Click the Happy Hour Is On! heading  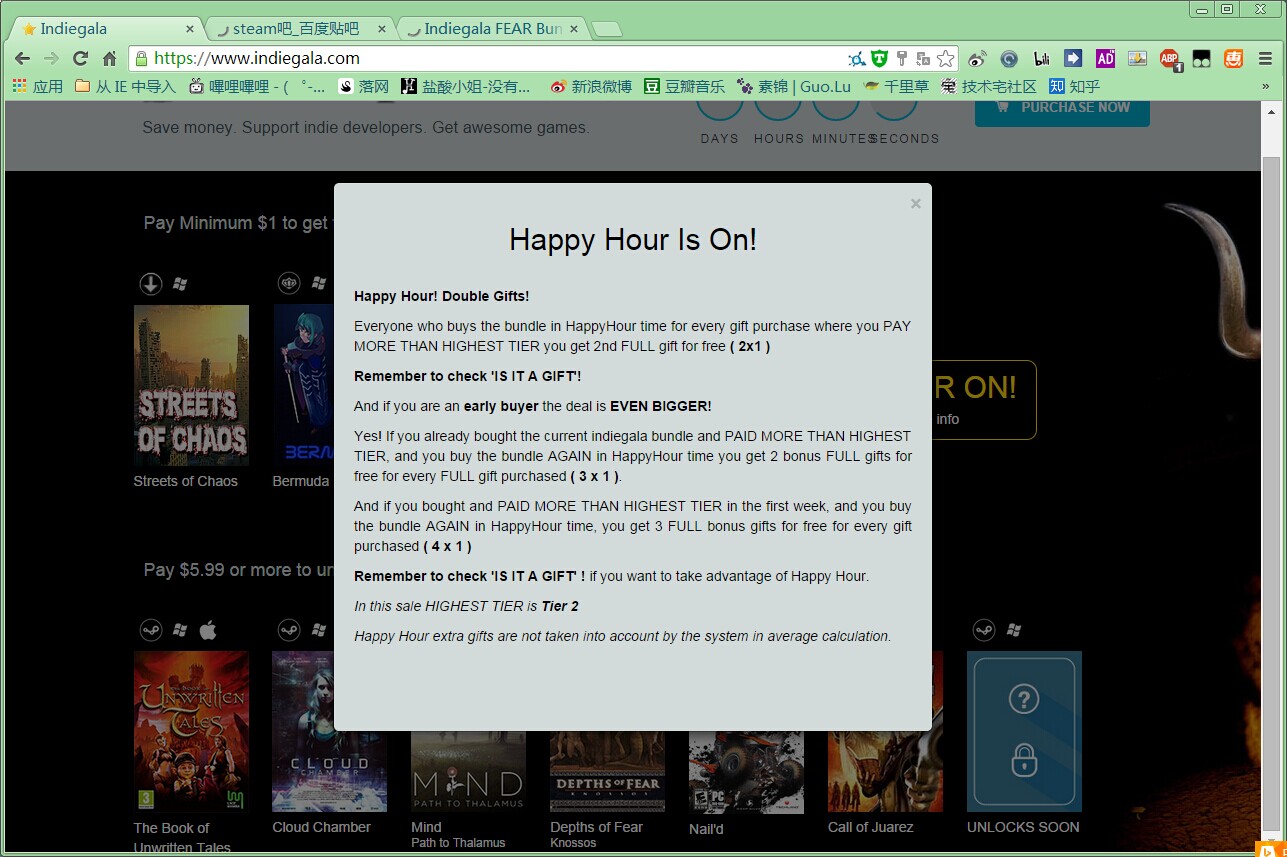633,240
